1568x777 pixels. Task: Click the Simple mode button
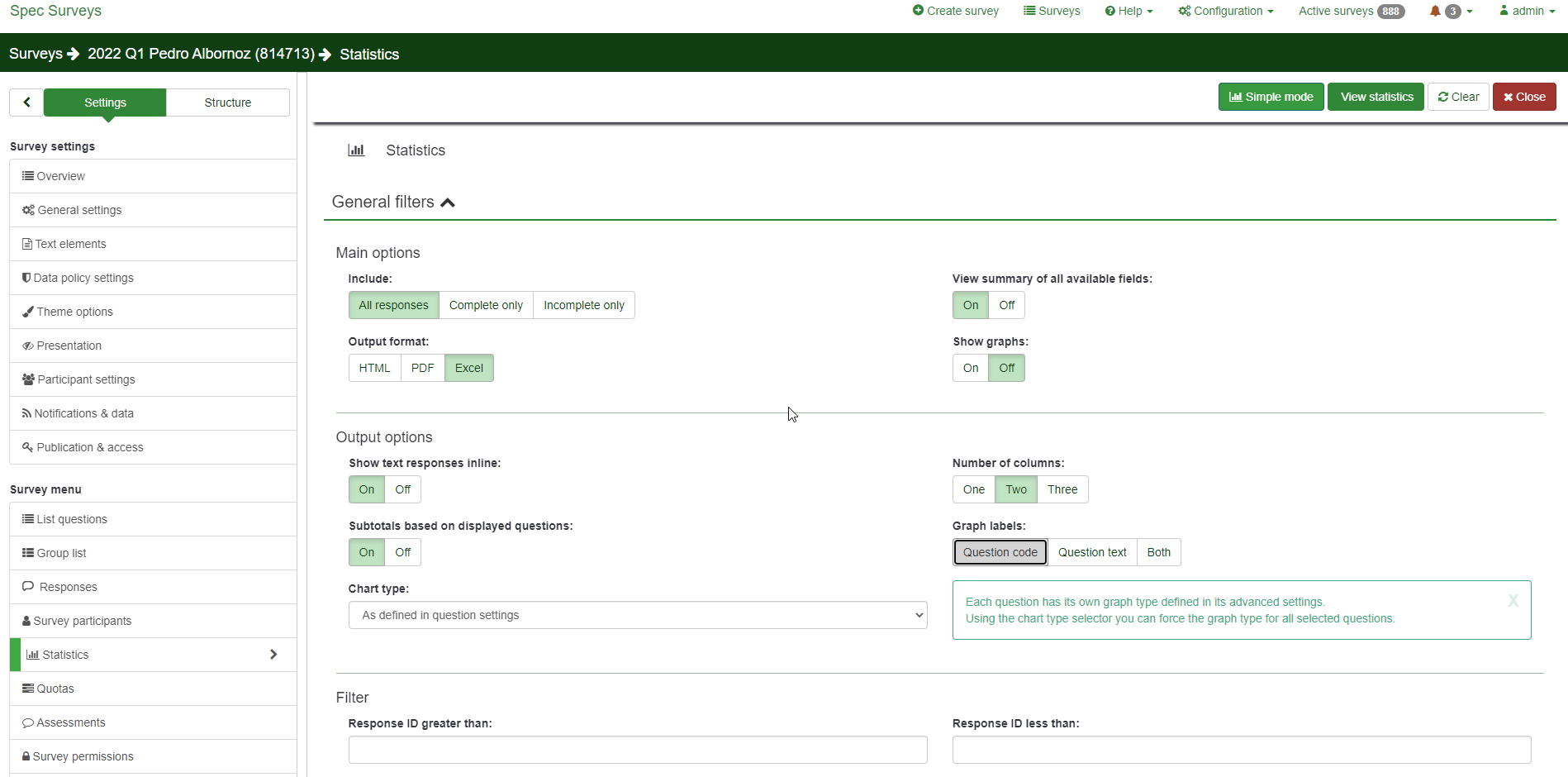point(1271,97)
